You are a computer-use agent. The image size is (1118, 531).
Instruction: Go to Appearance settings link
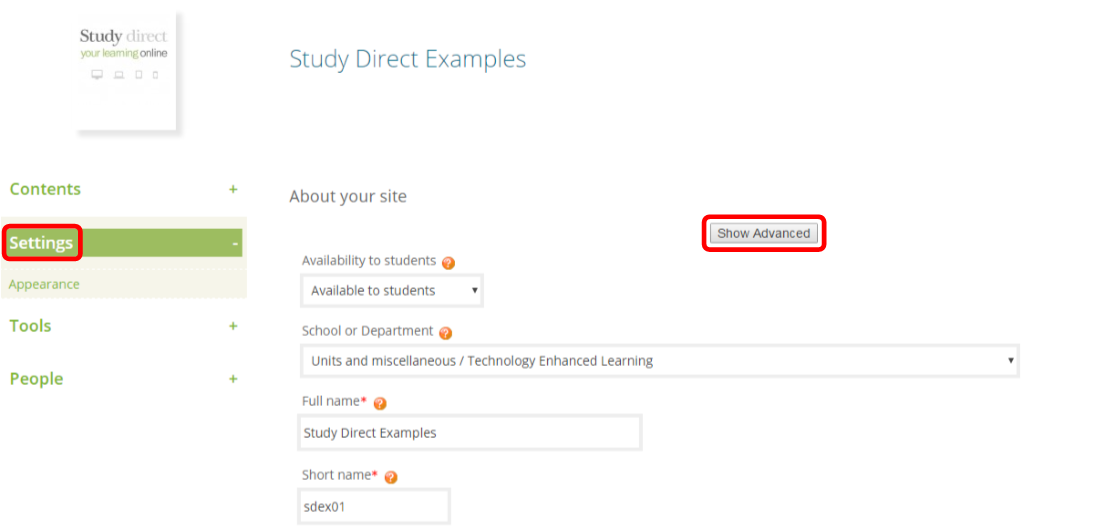point(44,284)
